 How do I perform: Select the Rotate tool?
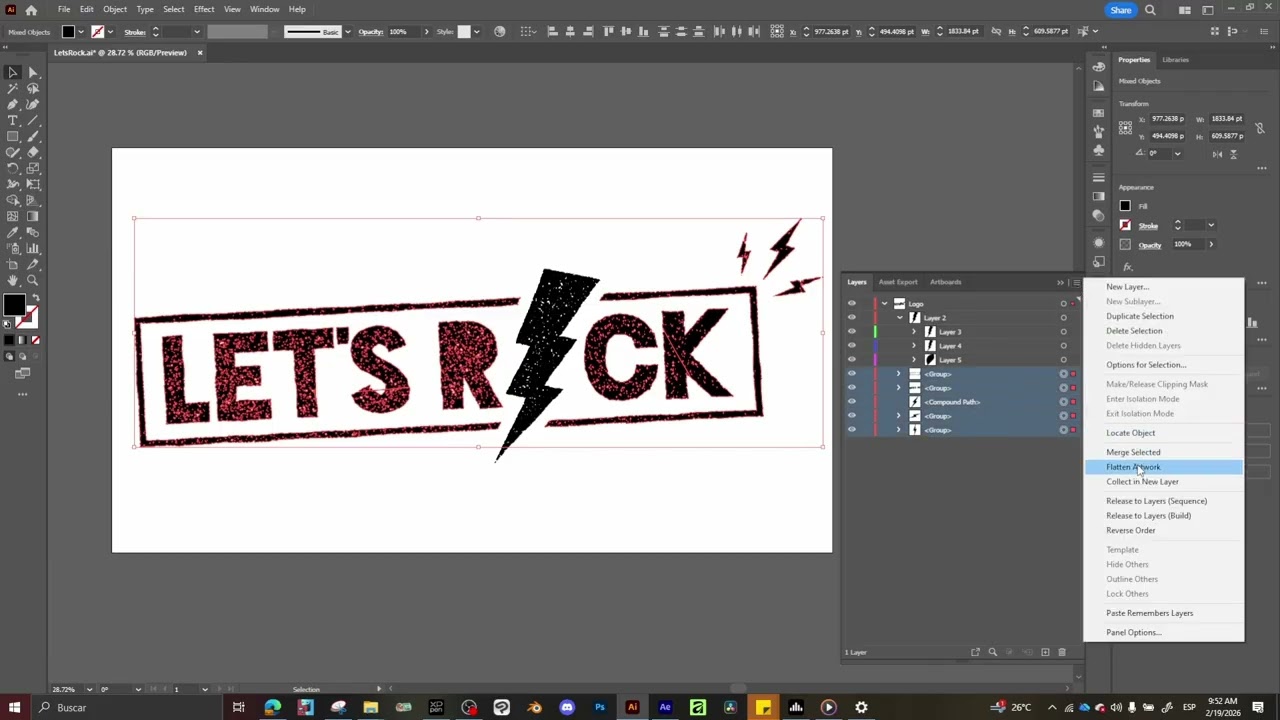click(13, 168)
